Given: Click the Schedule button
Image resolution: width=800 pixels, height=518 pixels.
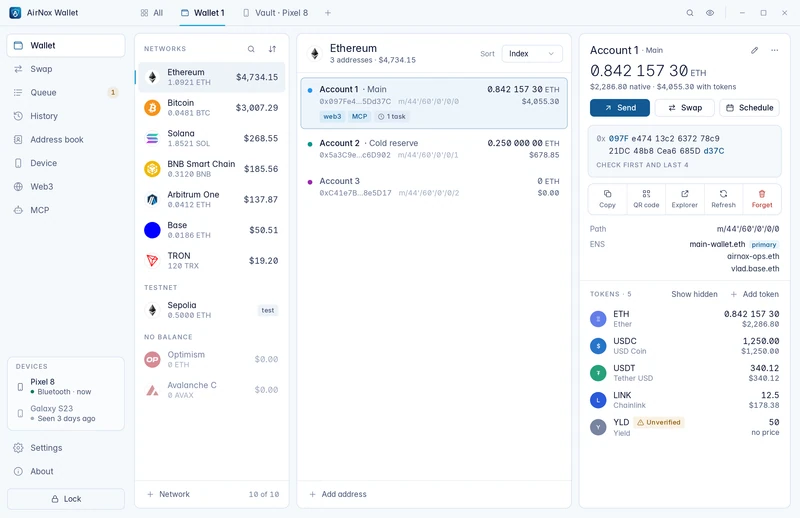Looking at the screenshot, I should (749, 108).
